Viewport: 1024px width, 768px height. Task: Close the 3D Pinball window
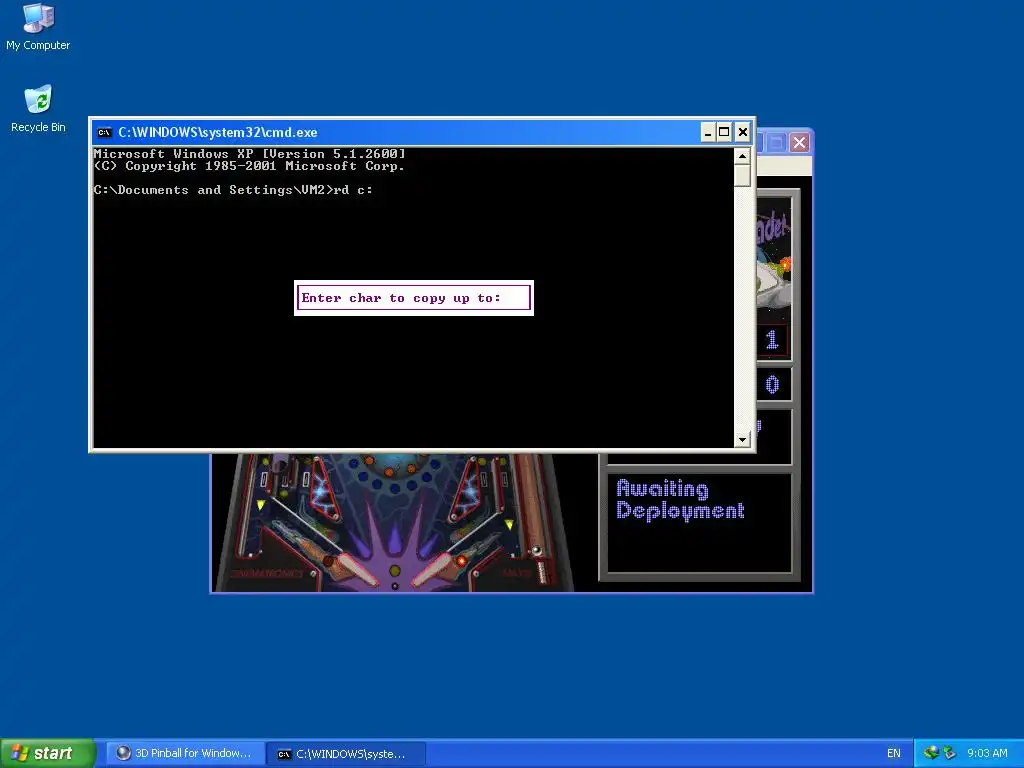pyautogui.click(x=799, y=142)
